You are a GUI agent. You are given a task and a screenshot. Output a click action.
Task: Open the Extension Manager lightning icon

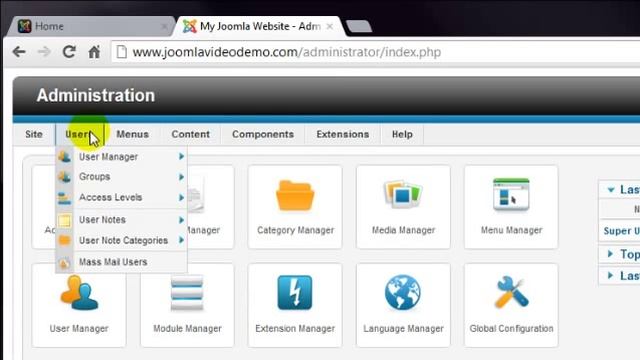point(295,293)
